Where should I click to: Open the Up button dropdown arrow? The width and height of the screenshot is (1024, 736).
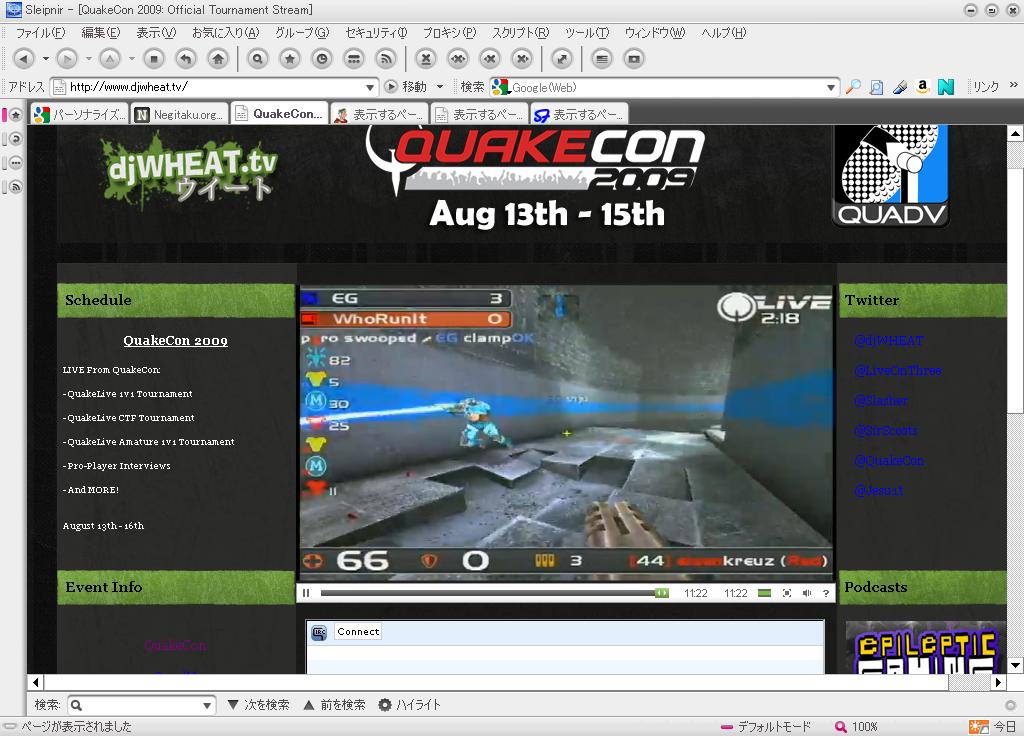pos(131,59)
